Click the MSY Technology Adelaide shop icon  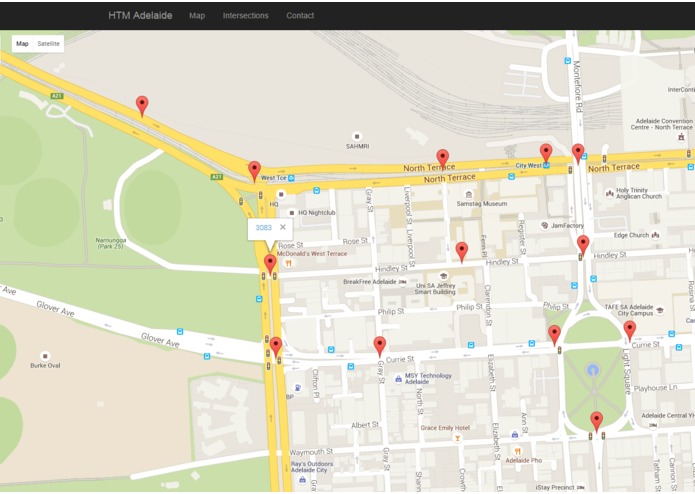click(x=398, y=379)
